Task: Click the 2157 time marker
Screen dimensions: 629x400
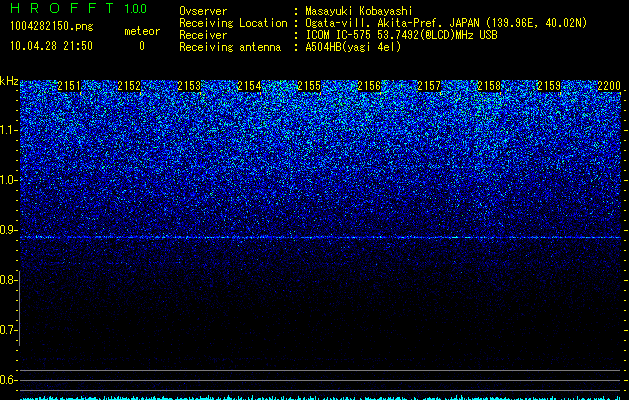Action: pyautogui.click(x=429, y=86)
